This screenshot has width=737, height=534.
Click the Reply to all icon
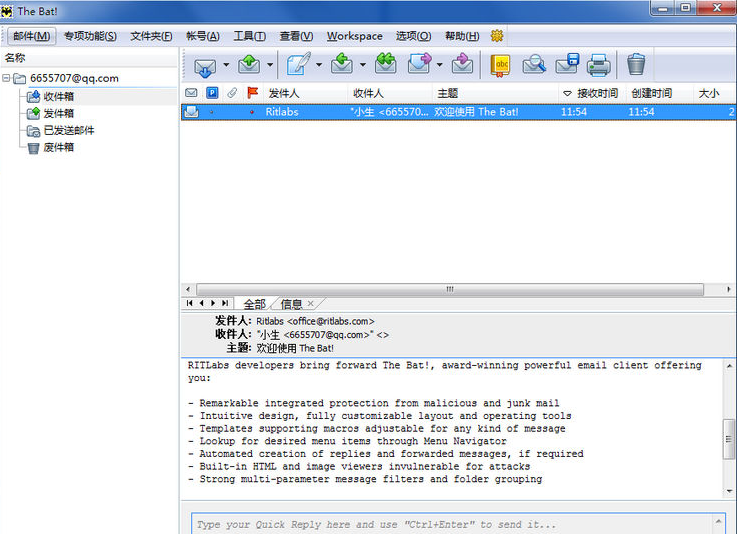tap(385, 63)
